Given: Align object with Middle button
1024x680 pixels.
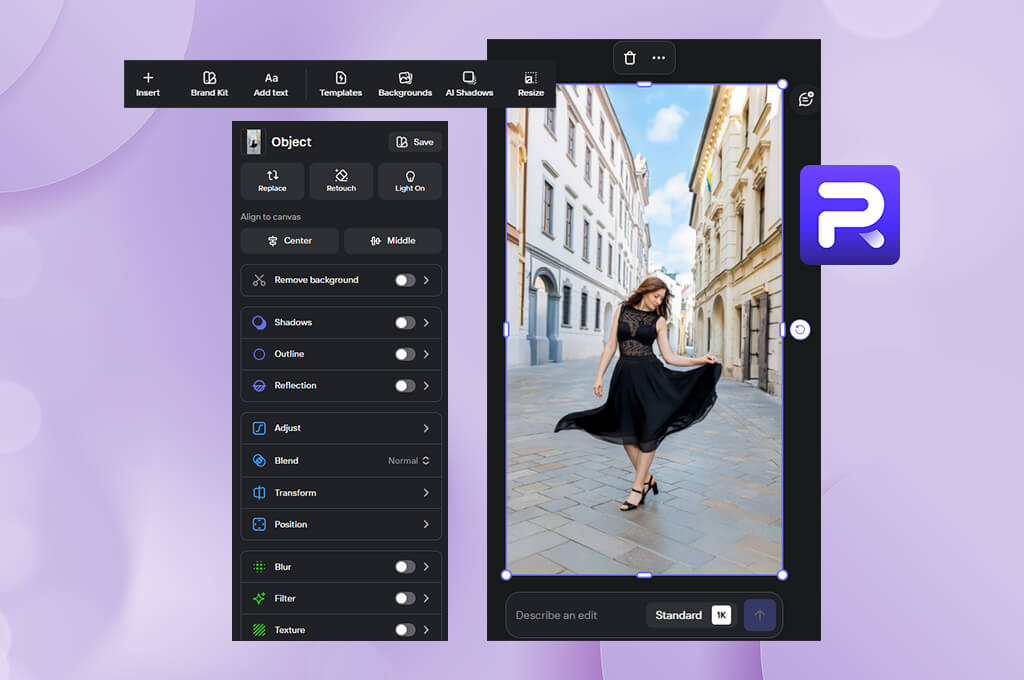Looking at the screenshot, I should (x=392, y=240).
